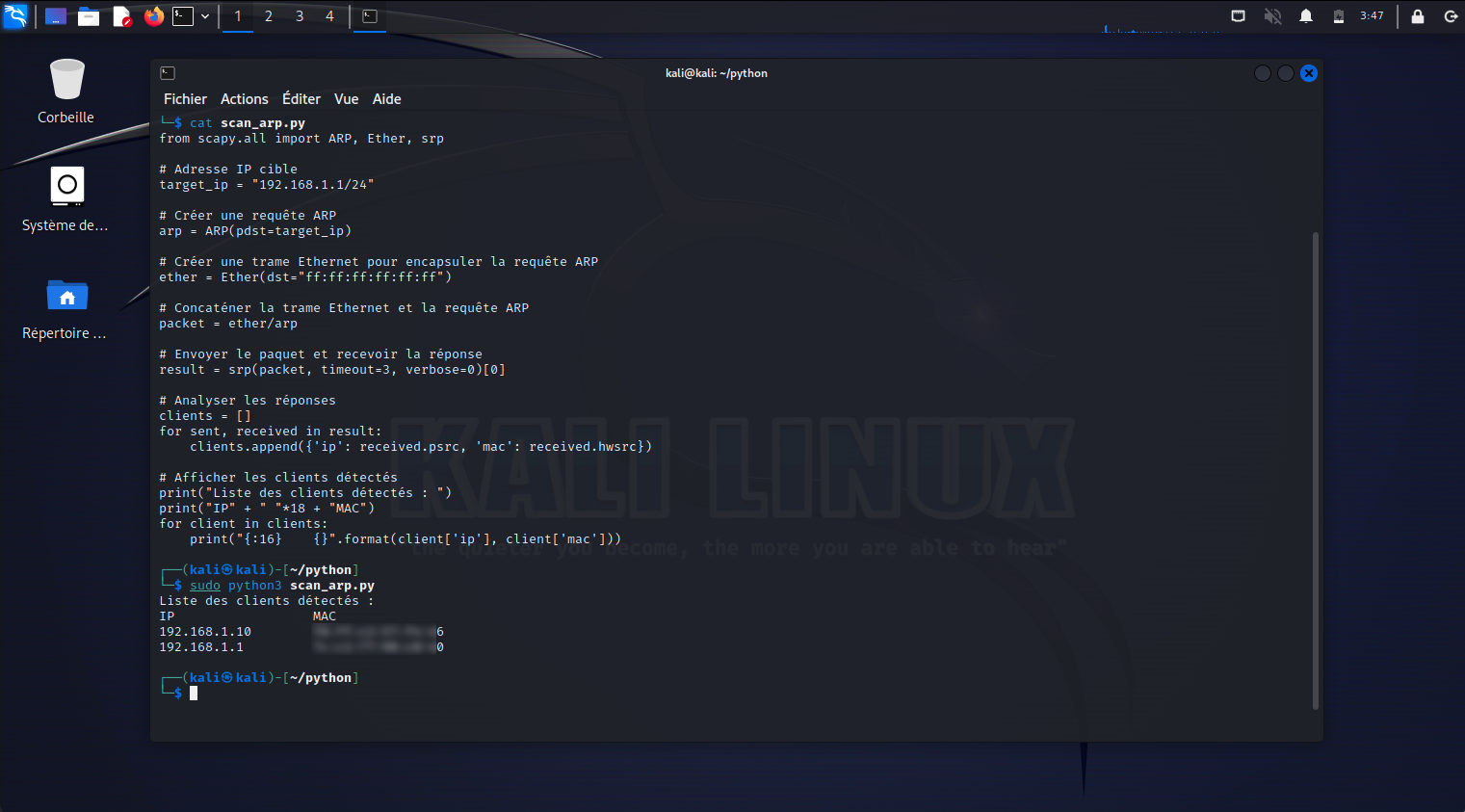This screenshot has height=812, width=1465.
Task: Open the Actions menu
Action: click(245, 98)
